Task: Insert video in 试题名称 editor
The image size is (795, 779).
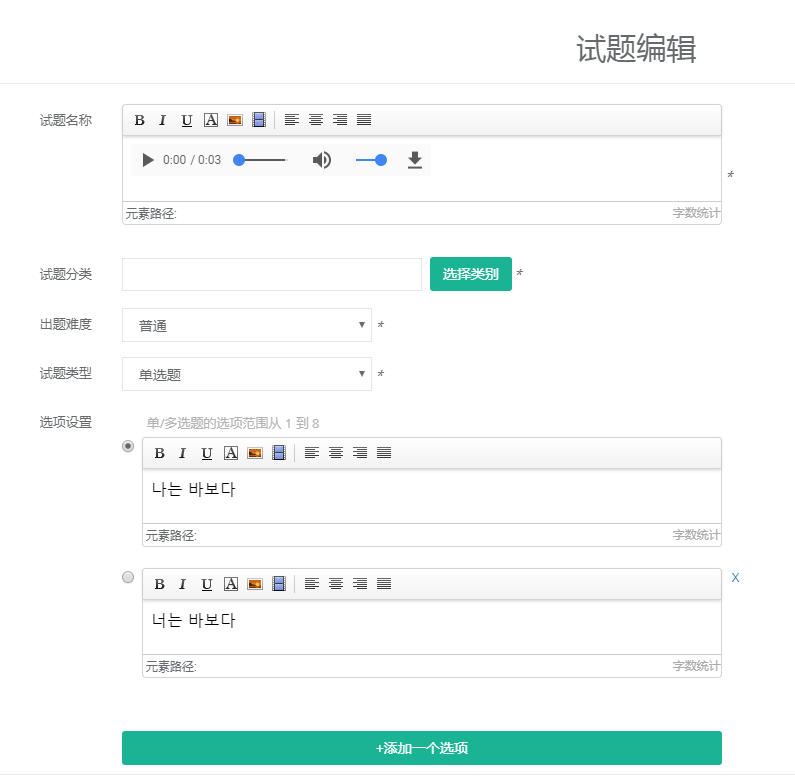Action: [259, 120]
